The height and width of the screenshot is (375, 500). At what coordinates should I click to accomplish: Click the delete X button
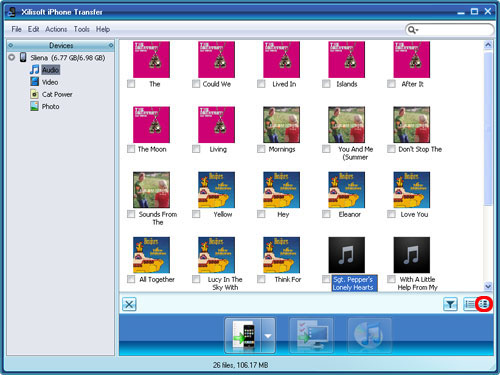point(129,304)
